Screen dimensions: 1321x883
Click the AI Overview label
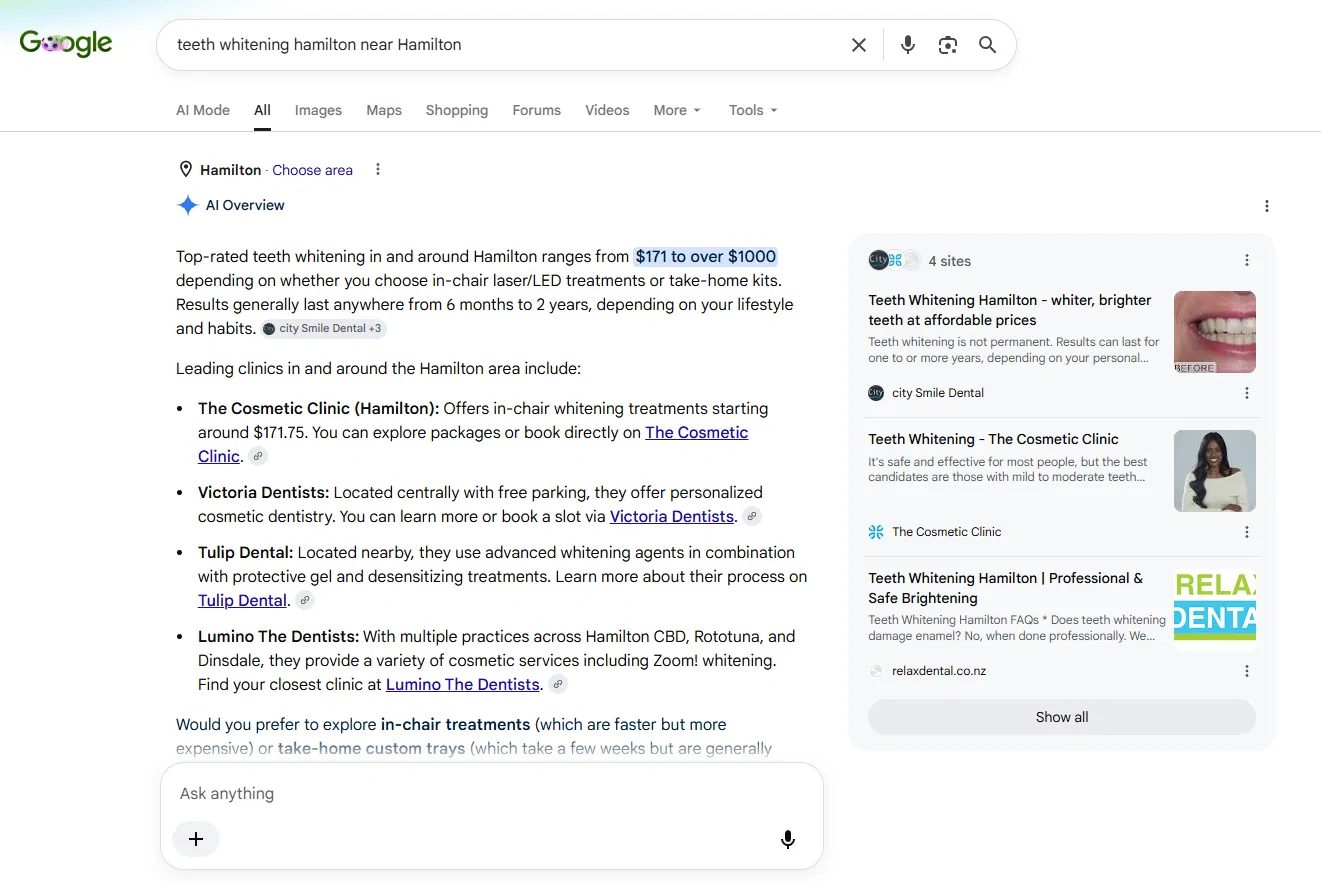[x=245, y=205]
